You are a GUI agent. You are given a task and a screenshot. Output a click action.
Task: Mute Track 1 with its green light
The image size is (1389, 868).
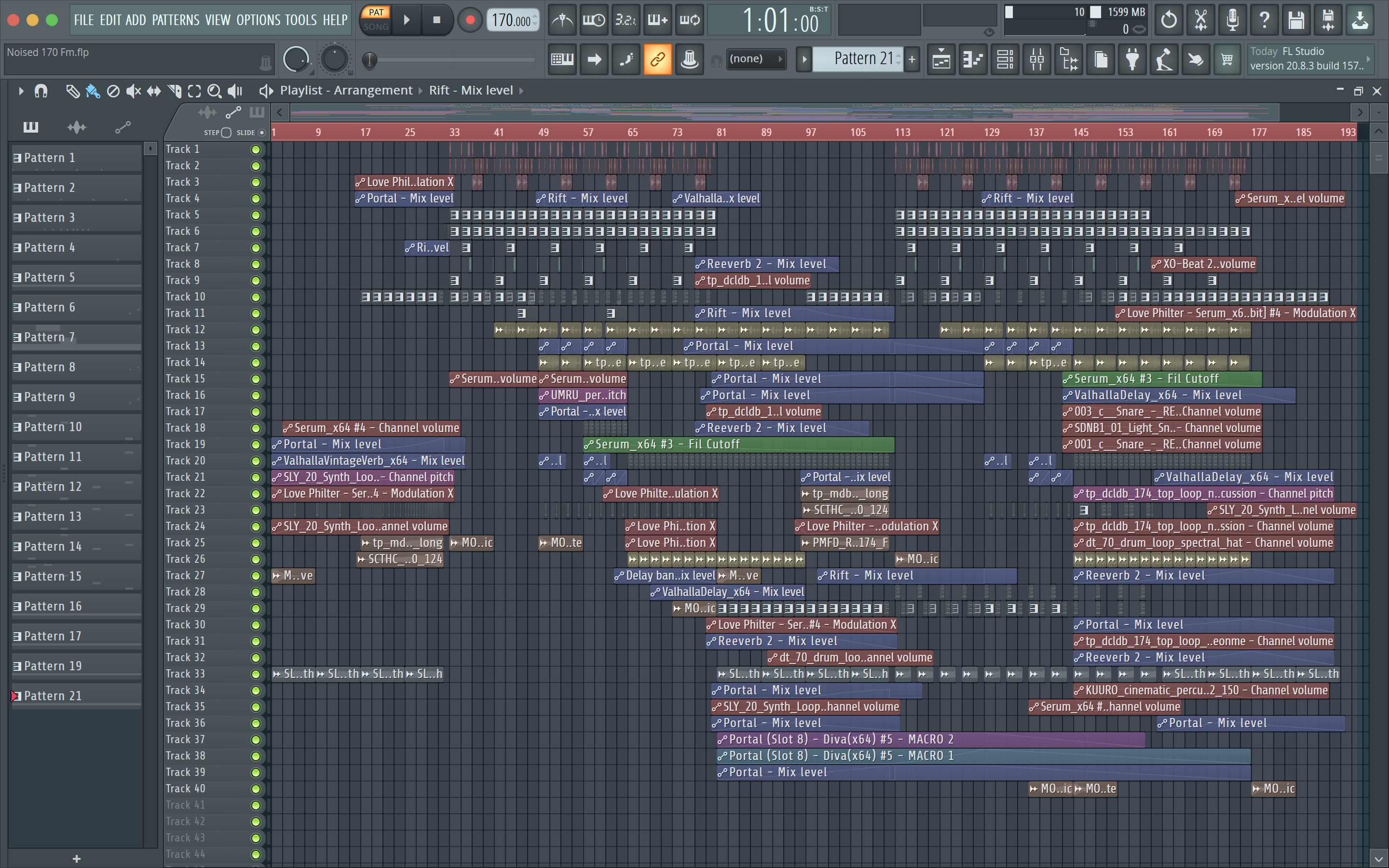[256, 150]
